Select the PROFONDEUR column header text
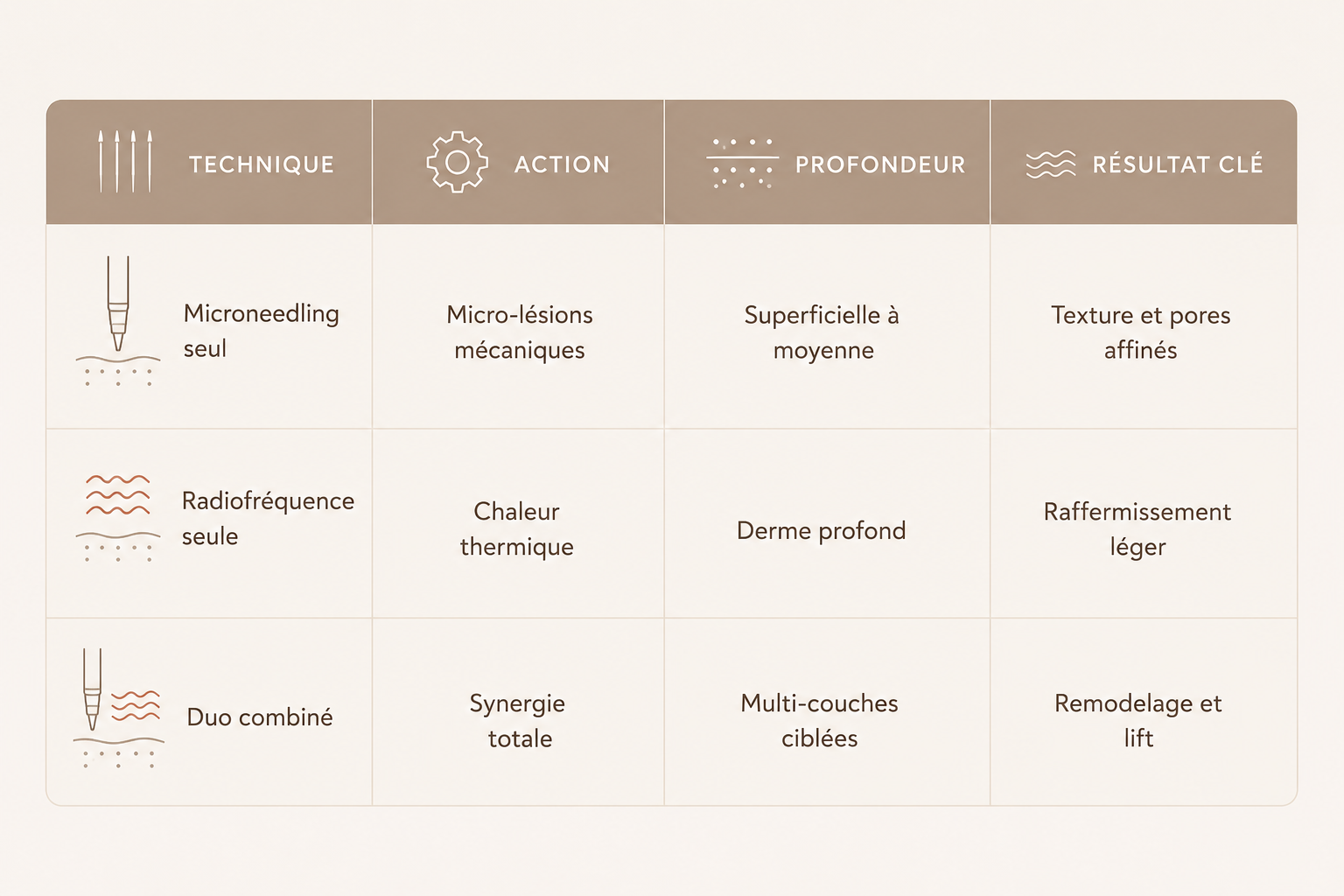 [880, 164]
